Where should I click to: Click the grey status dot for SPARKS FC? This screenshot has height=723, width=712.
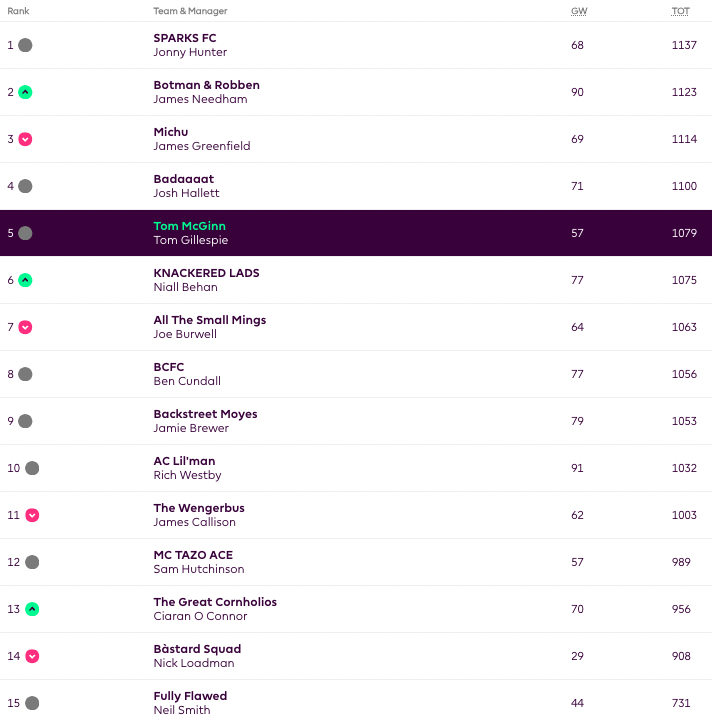click(x=25, y=45)
